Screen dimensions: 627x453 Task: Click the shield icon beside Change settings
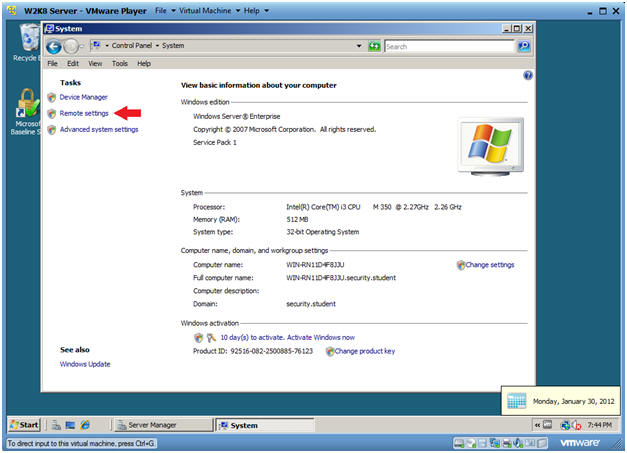coord(461,265)
